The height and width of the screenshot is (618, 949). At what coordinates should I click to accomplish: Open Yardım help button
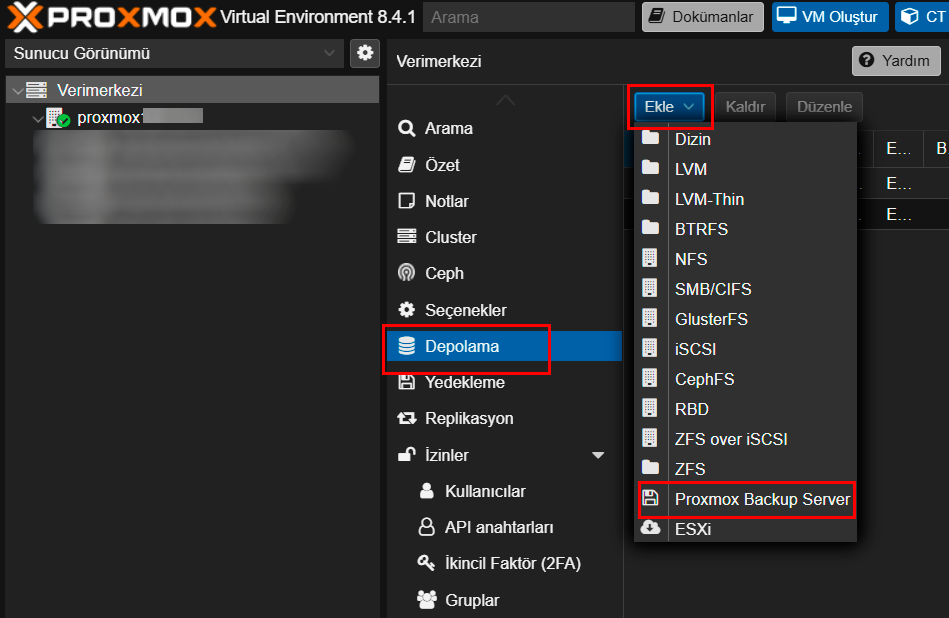[896, 61]
